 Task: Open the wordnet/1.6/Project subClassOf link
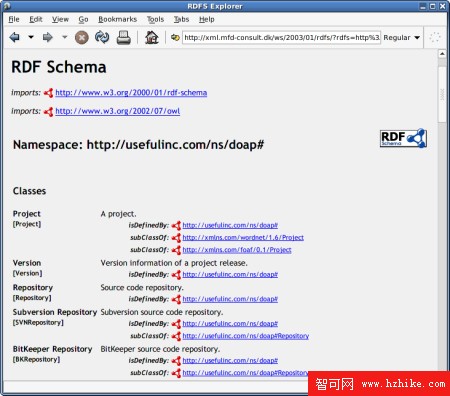(243, 238)
